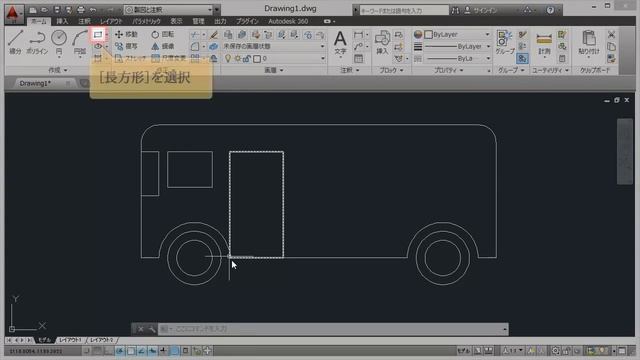Image resolution: width=640 pixels, height=360 pixels.
Task: Click the サインイン (Sign In) button
Action: (481, 11)
